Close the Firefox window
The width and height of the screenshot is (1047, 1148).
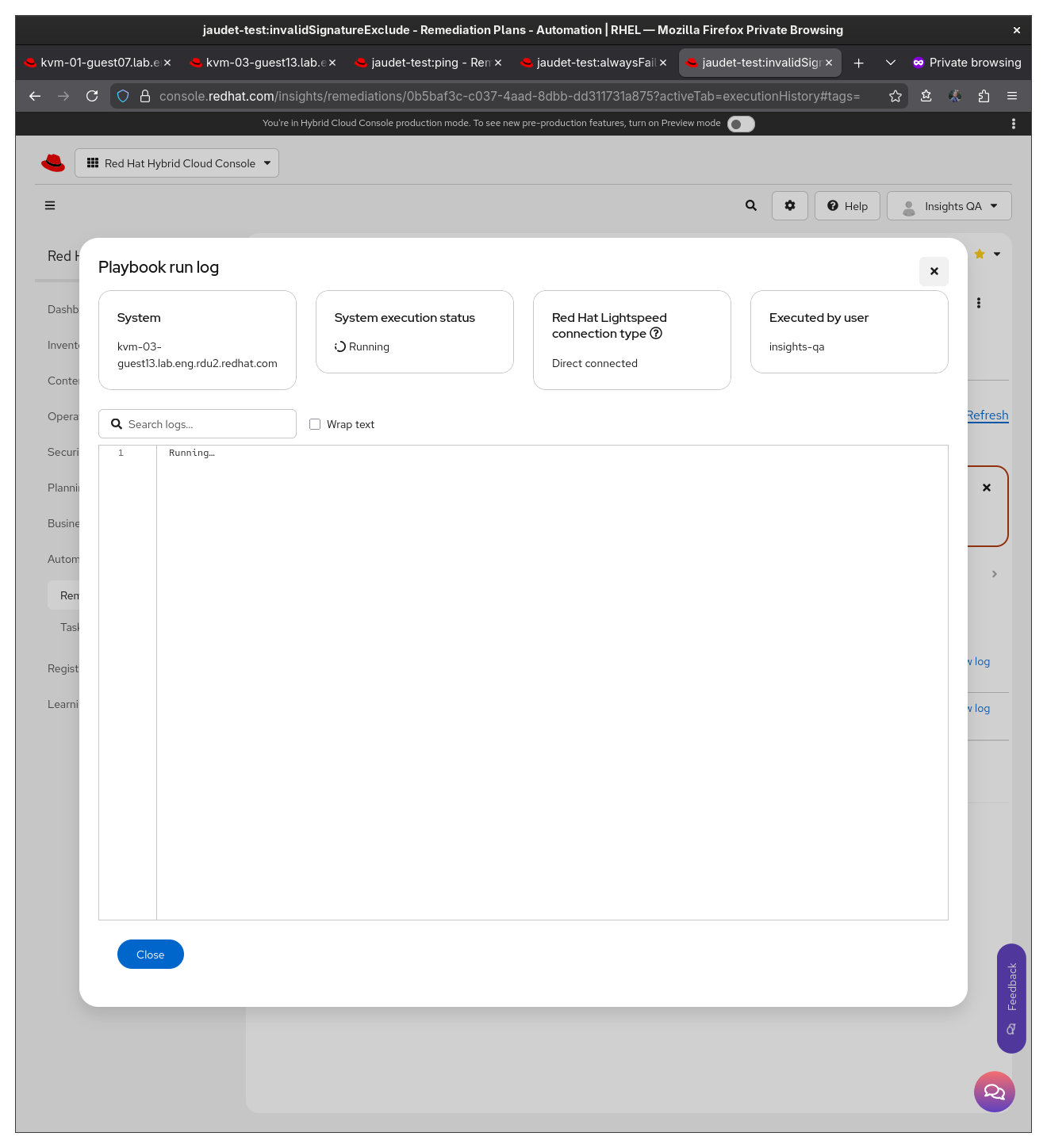(x=1017, y=30)
